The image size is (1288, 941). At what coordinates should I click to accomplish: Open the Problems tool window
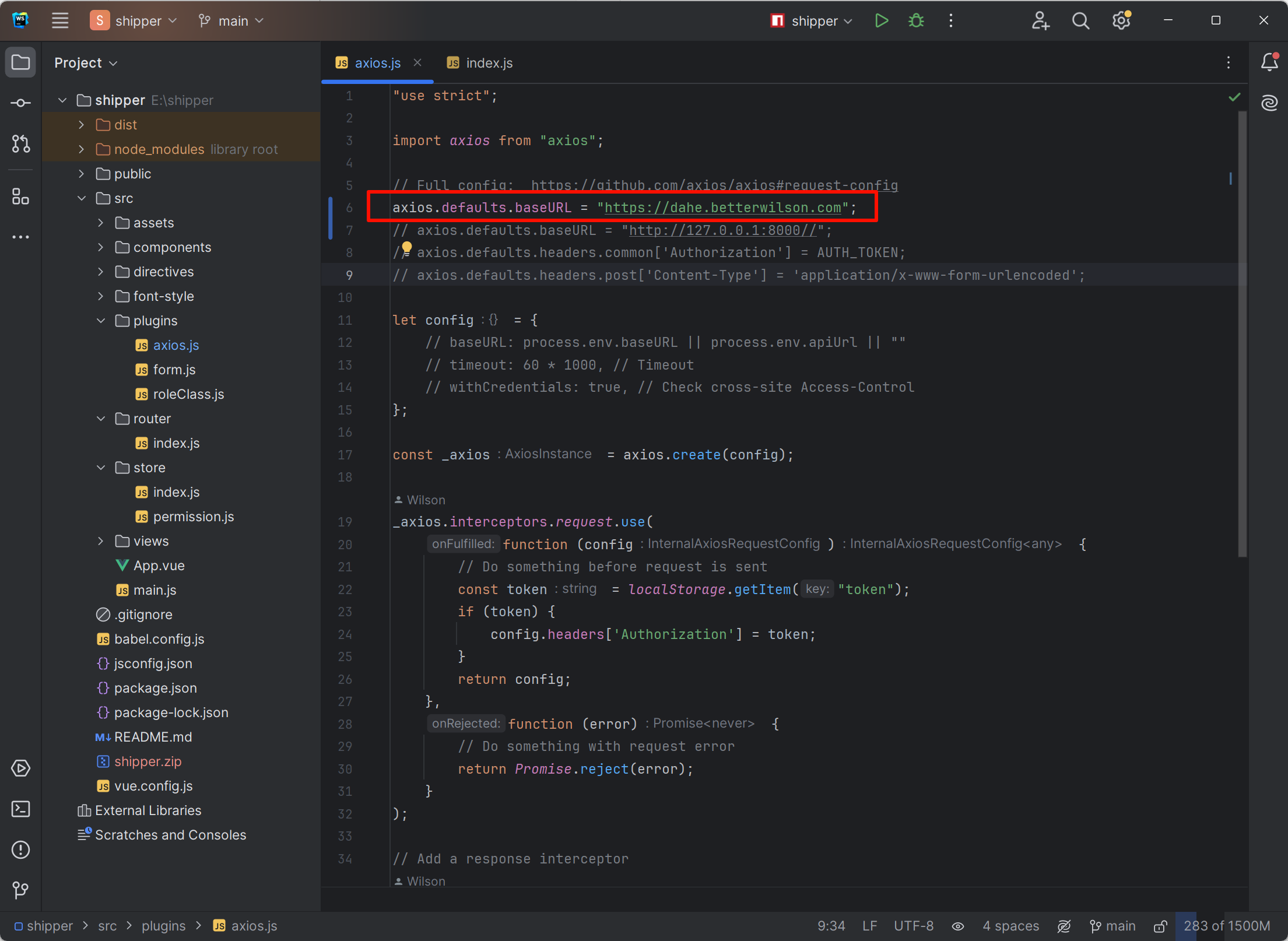tap(20, 849)
